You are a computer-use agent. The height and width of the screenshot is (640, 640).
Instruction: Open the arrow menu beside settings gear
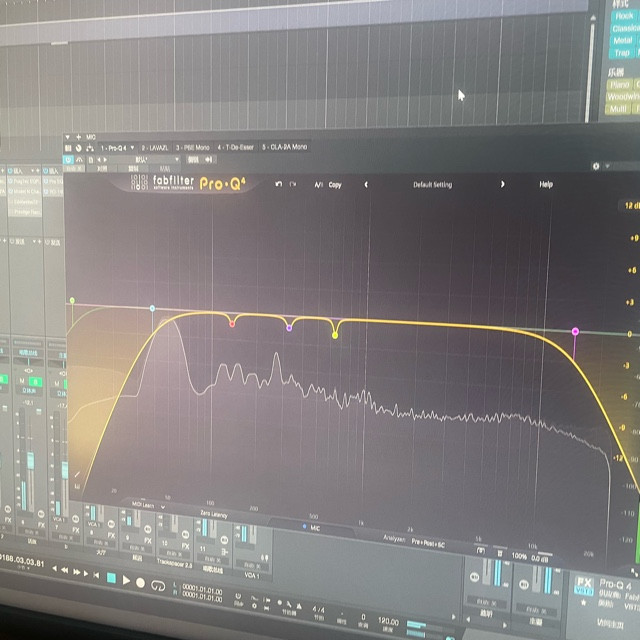pos(607,166)
